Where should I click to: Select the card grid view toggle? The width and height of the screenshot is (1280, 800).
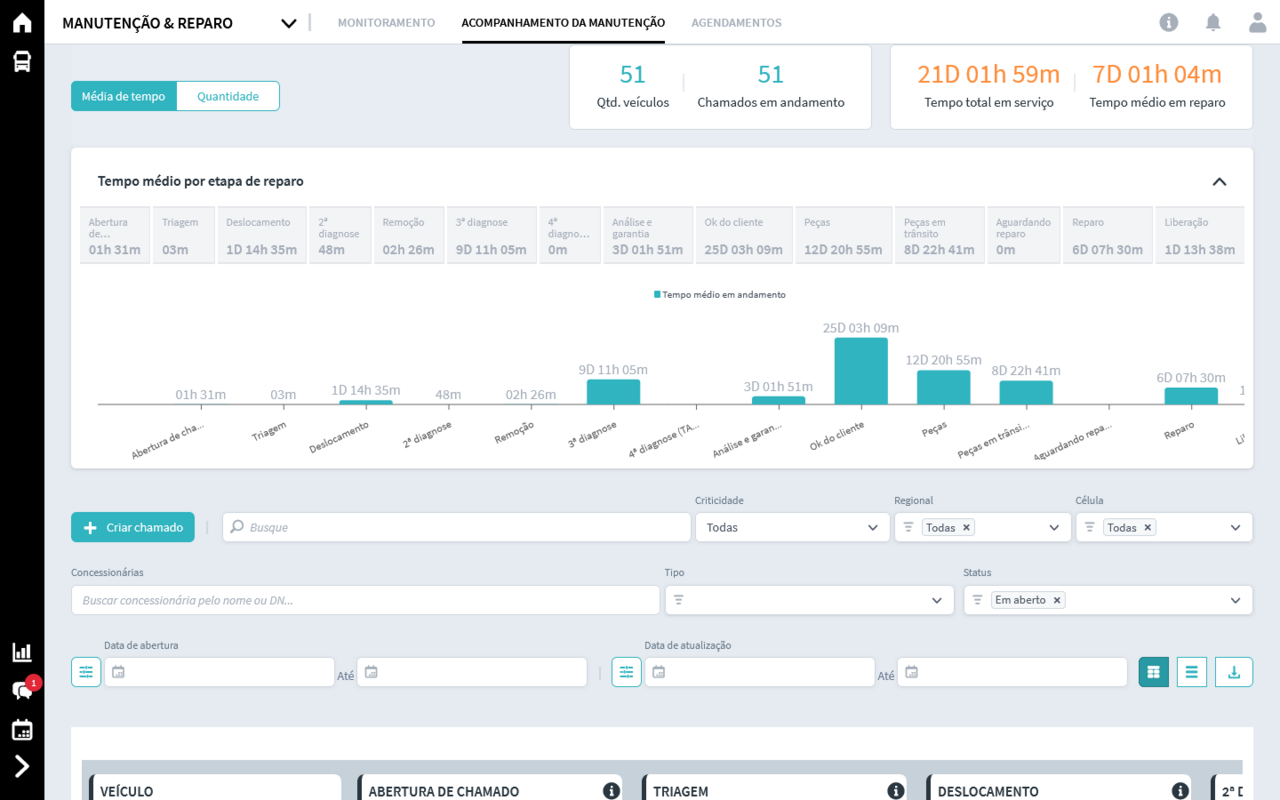1153,672
